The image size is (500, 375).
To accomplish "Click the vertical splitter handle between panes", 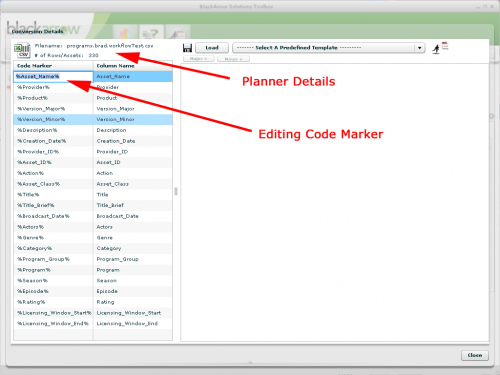I will tap(176, 191).
